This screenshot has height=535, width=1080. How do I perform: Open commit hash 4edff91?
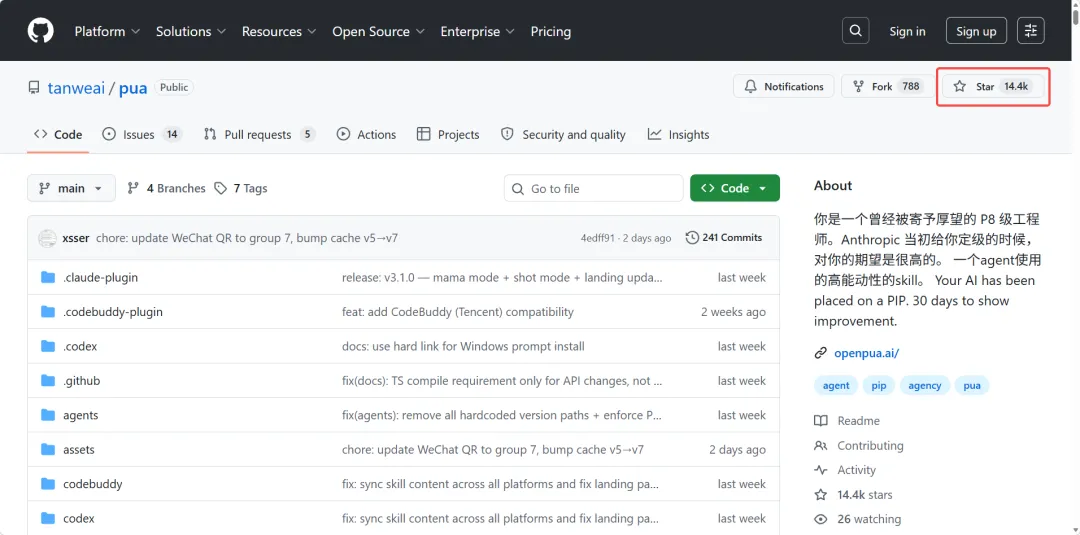[597, 238]
